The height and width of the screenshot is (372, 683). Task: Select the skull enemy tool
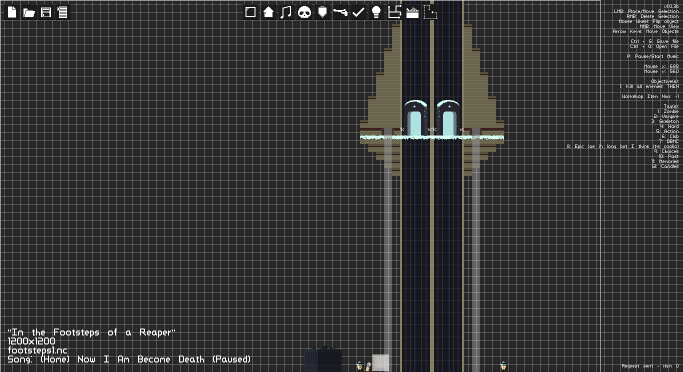[x=304, y=12]
